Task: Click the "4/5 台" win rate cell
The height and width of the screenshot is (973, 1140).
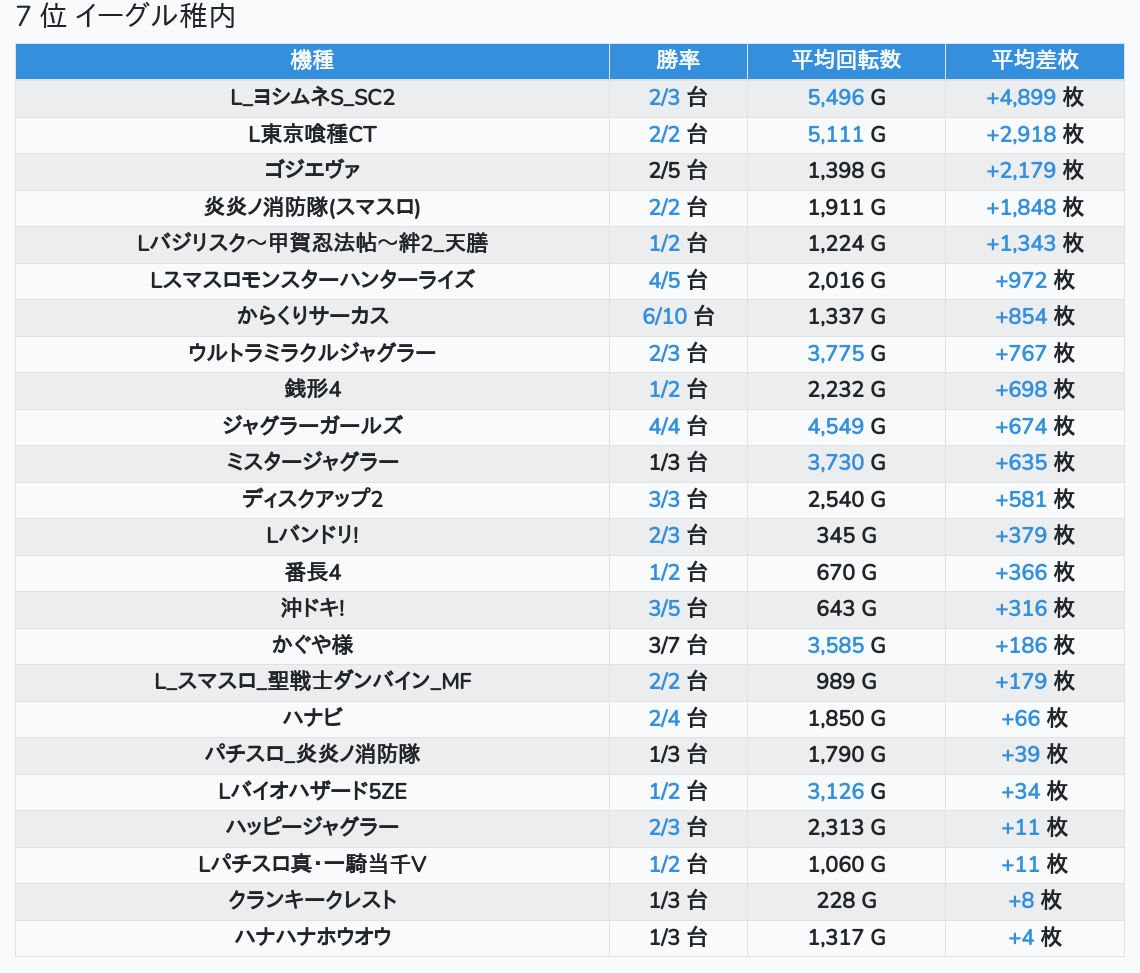Action: coord(678,280)
